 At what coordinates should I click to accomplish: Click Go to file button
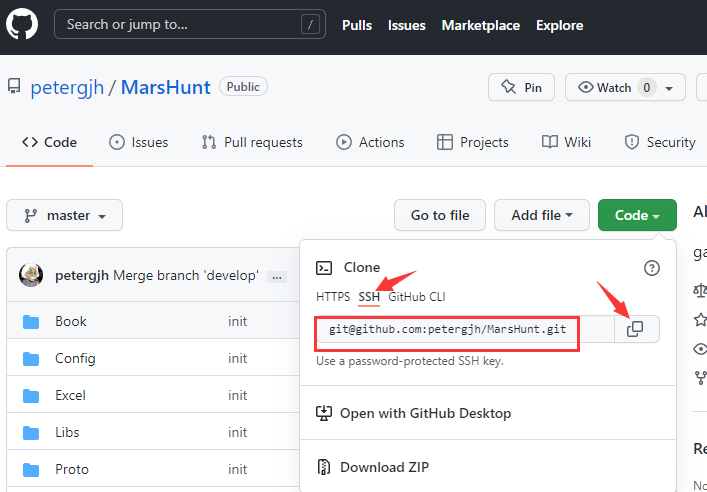coord(440,215)
